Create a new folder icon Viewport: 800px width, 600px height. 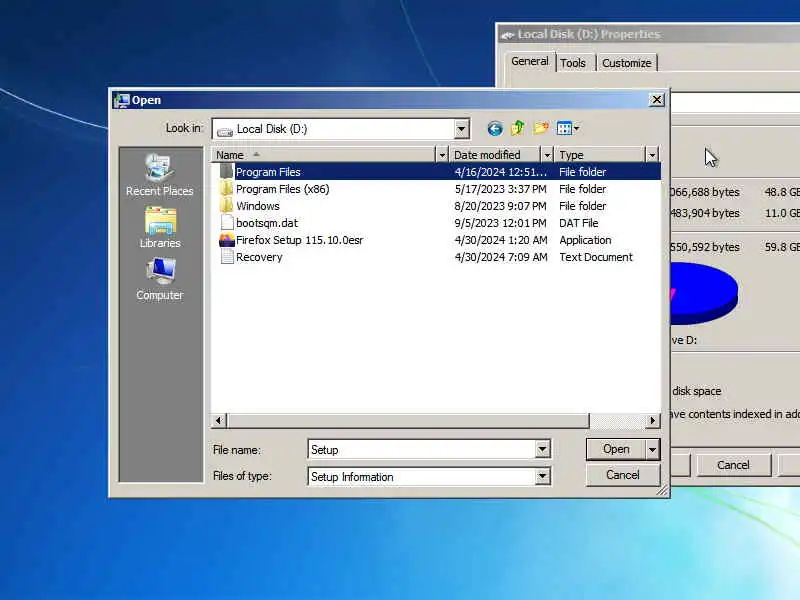[541, 128]
